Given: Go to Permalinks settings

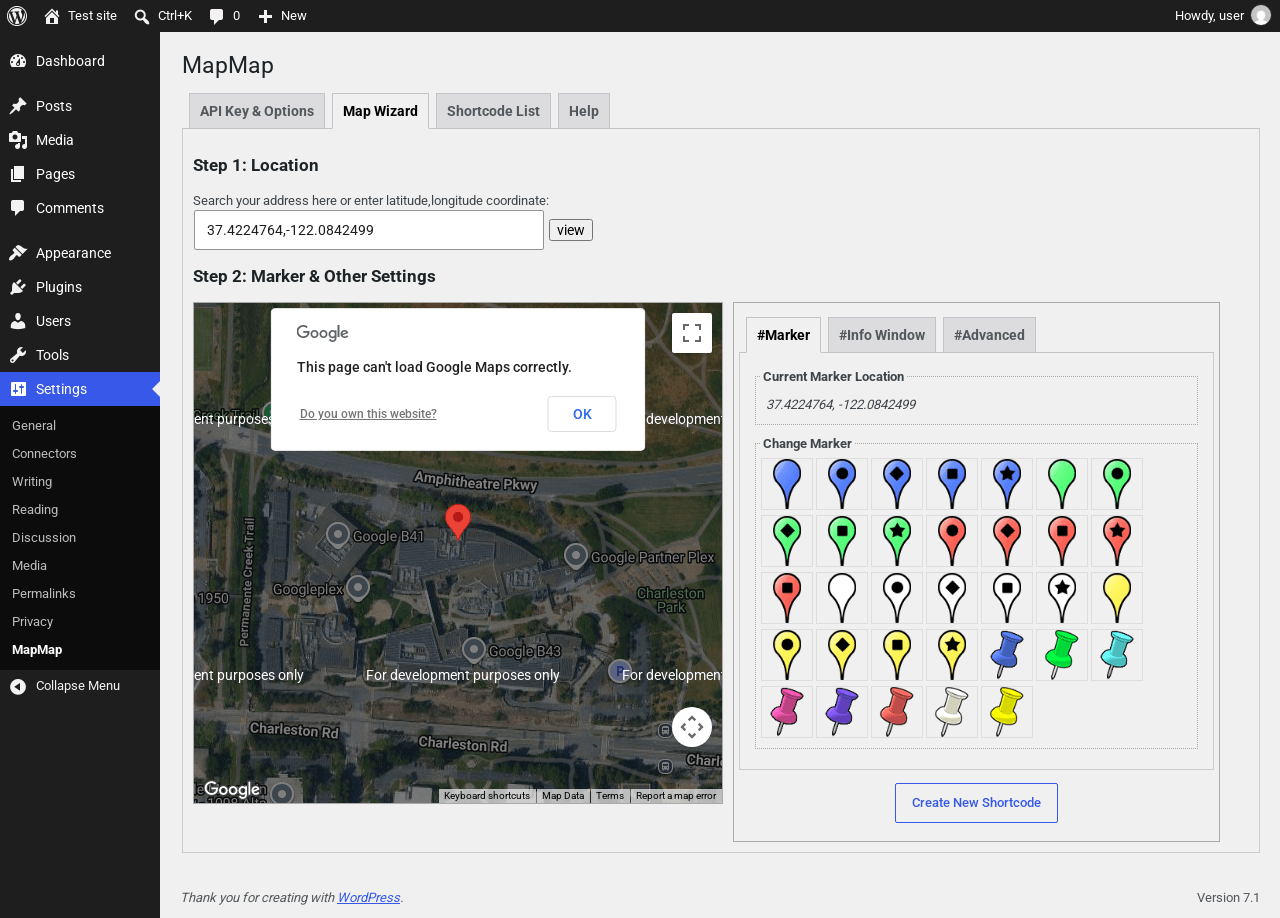Looking at the screenshot, I should tap(80, 593).
